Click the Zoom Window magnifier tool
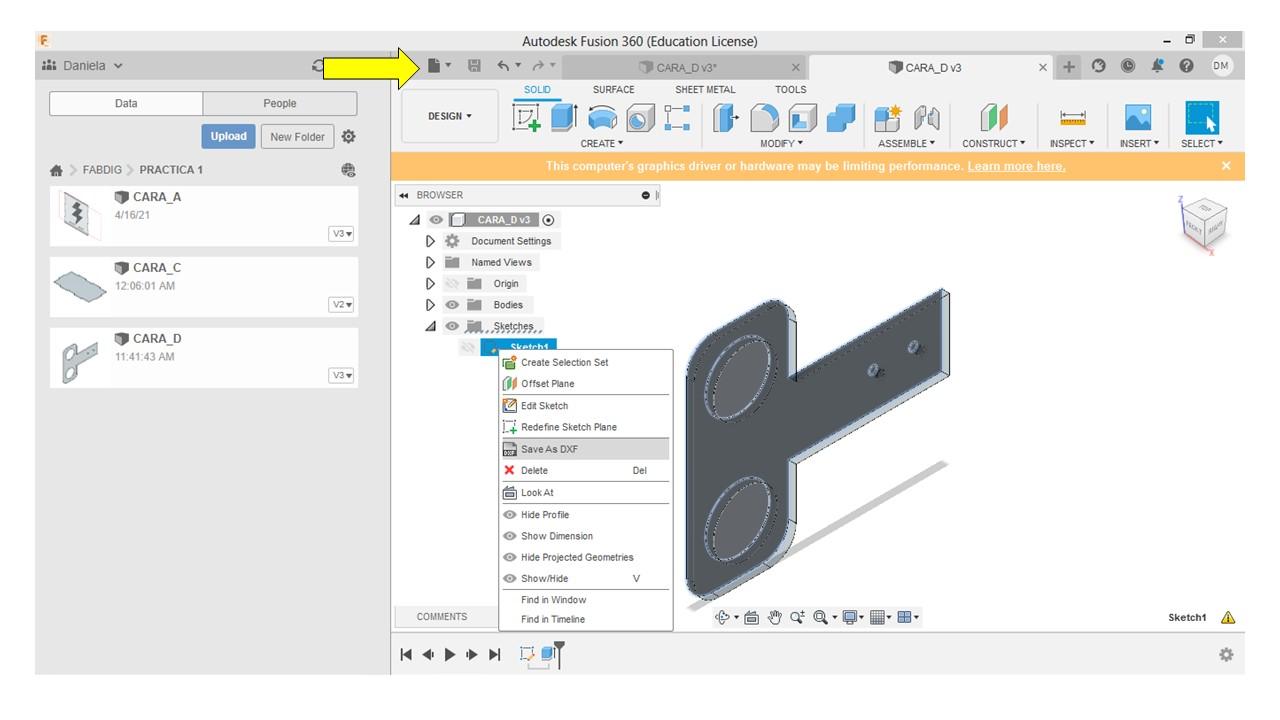The width and height of the screenshot is (1280, 720). 822,618
